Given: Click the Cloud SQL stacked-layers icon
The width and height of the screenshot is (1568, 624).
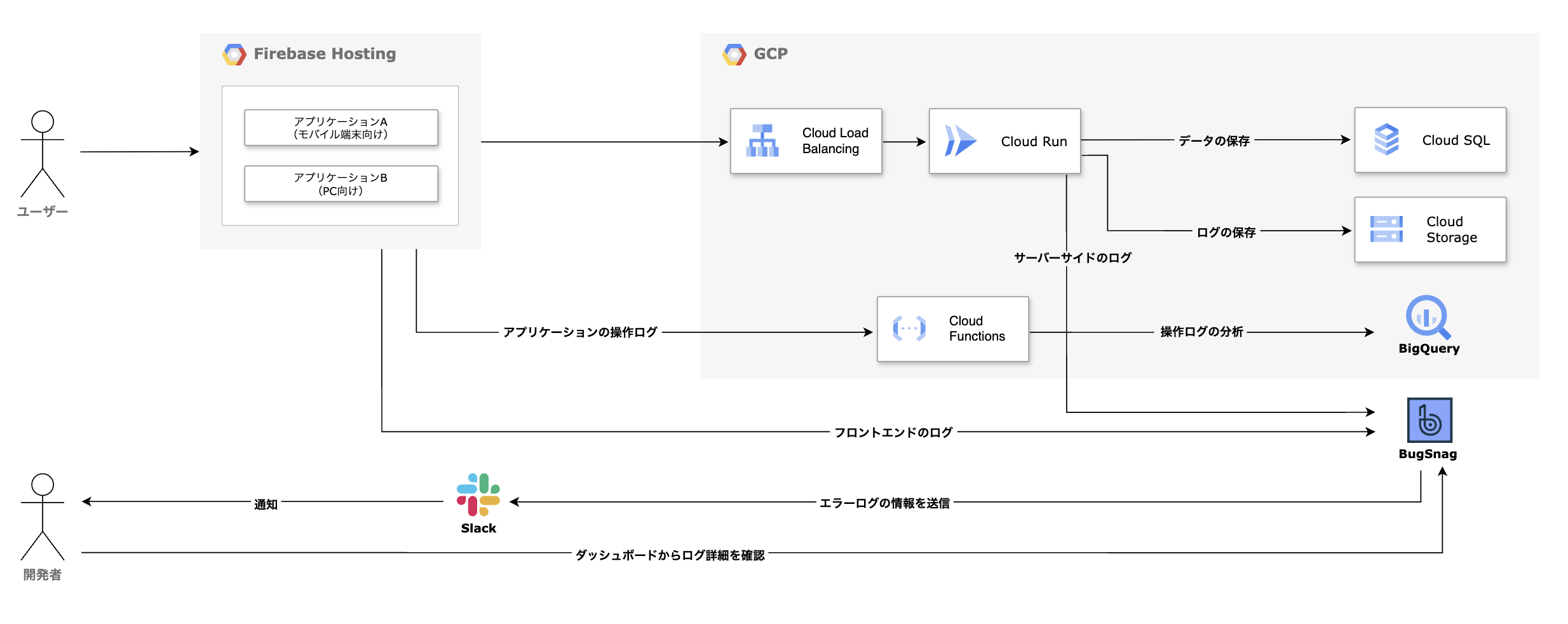Looking at the screenshot, I should coord(1386,140).
